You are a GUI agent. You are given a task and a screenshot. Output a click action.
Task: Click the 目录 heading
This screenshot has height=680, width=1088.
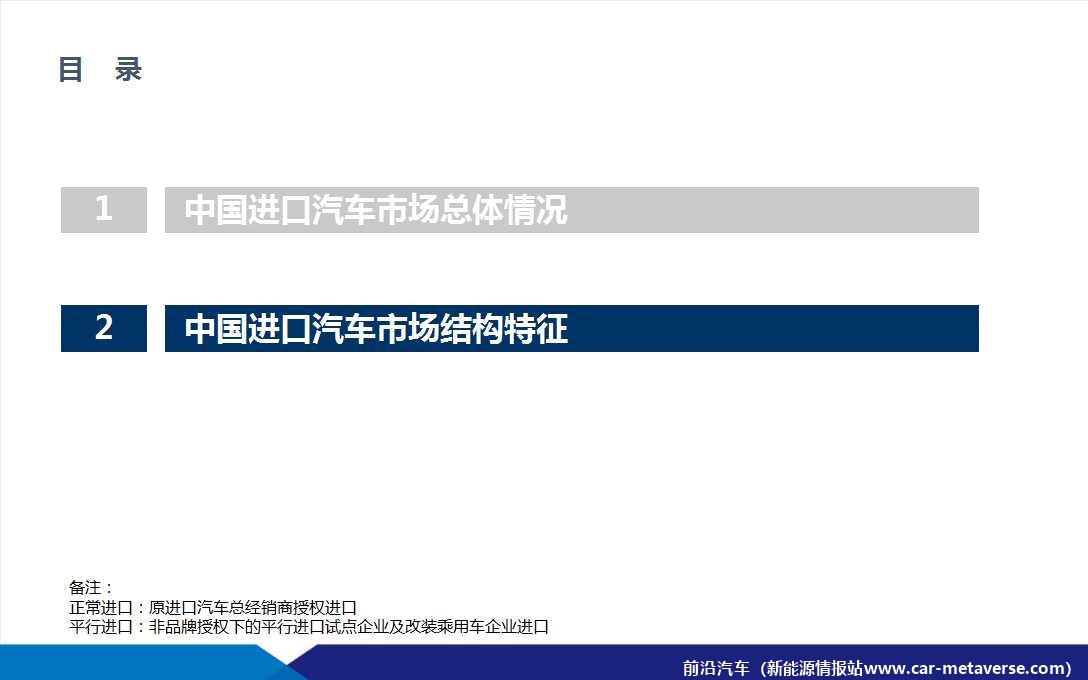101,70
